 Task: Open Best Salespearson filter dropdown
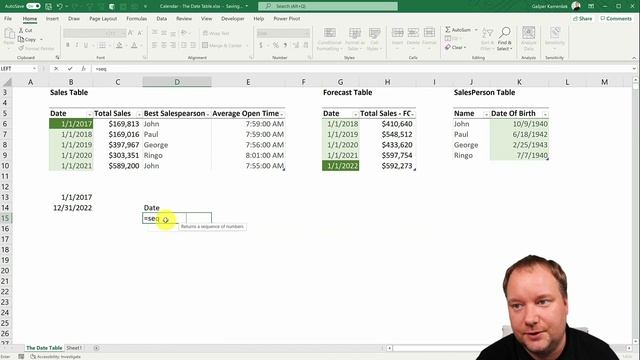208,114
